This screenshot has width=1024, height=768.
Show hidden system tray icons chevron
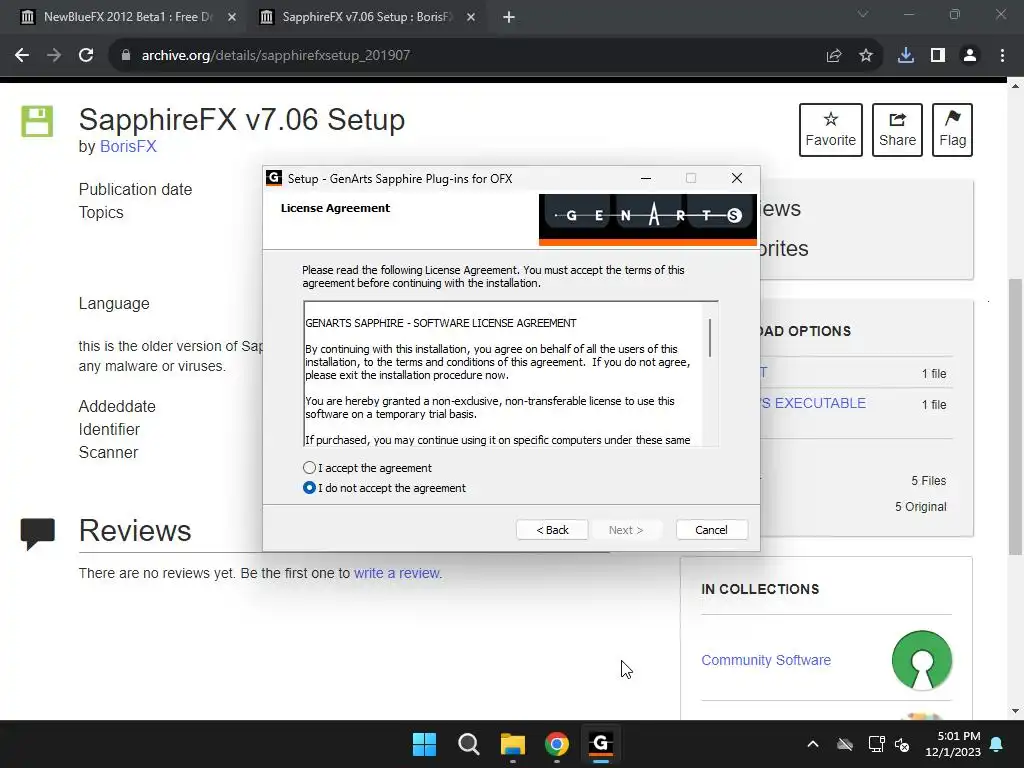(x=813, y=744)
